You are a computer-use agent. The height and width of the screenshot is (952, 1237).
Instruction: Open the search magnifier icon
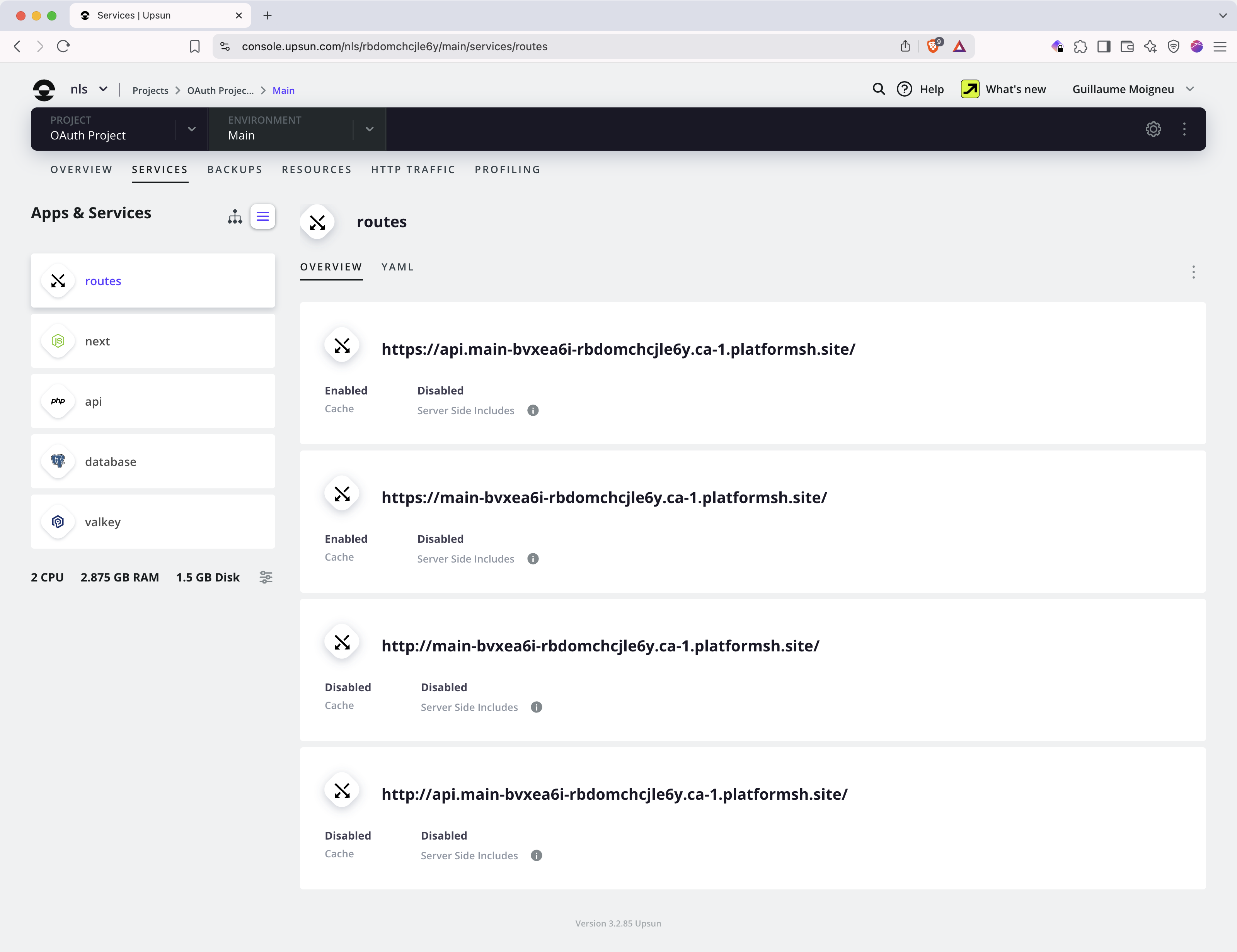point(879,89)
